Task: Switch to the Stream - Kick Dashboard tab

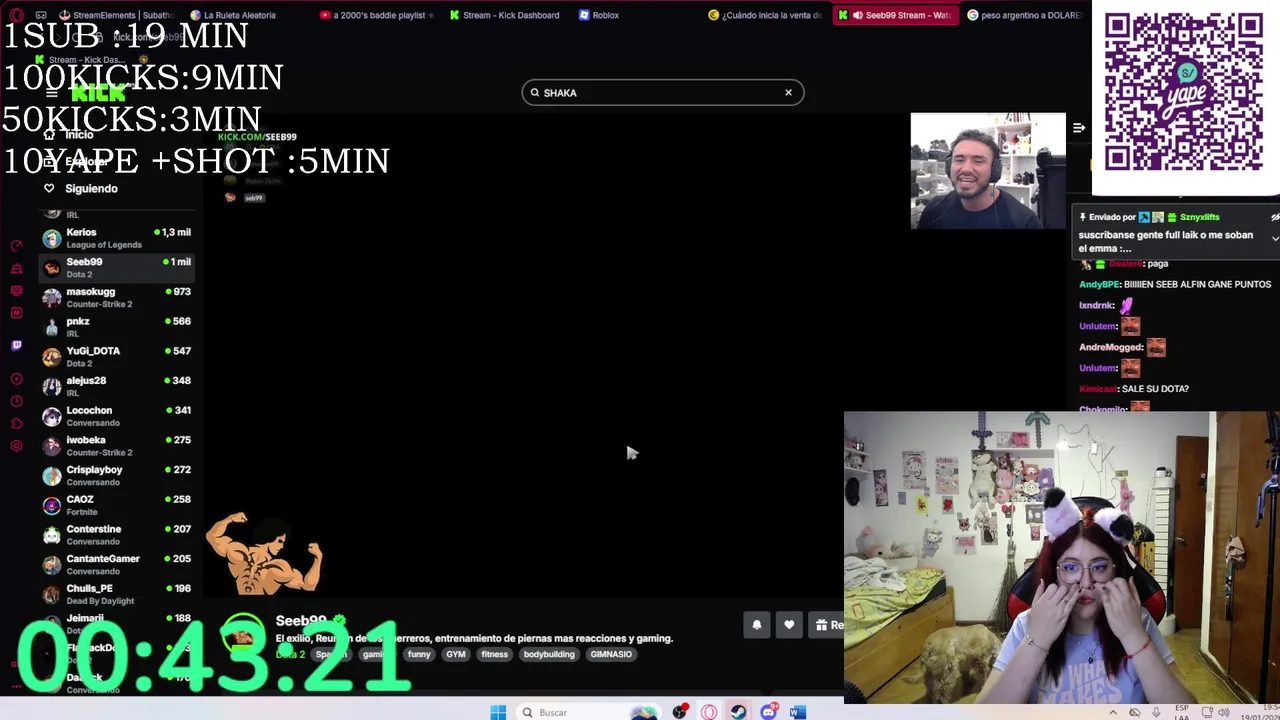Action: click(505, 15)
